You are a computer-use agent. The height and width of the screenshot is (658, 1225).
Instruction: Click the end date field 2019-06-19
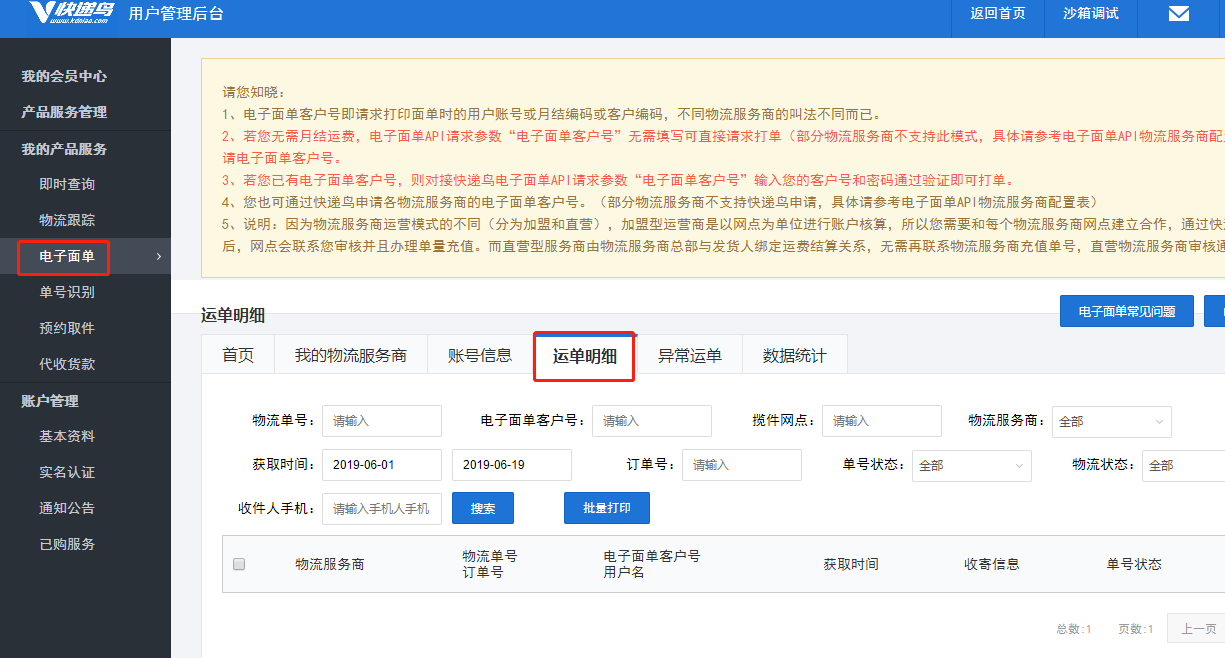click(512, 465)
